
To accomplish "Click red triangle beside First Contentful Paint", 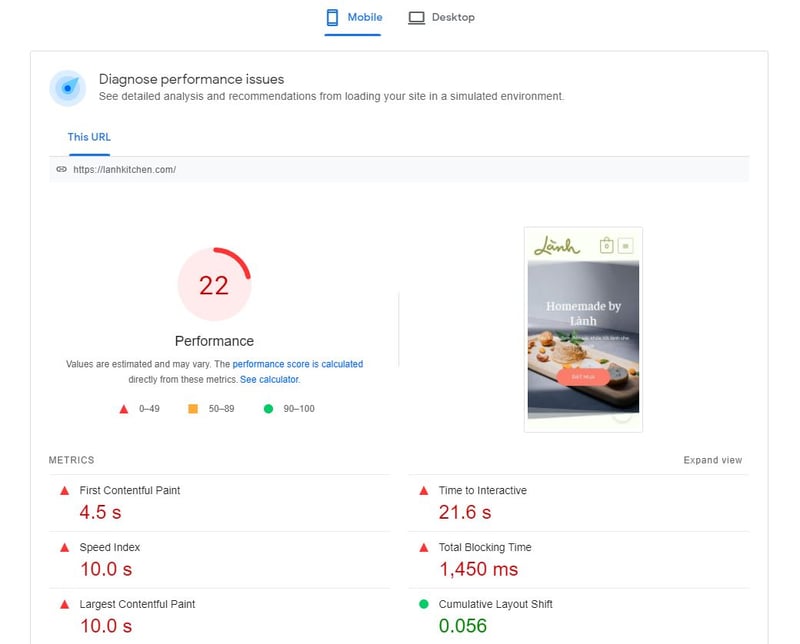I will (65, 491).
